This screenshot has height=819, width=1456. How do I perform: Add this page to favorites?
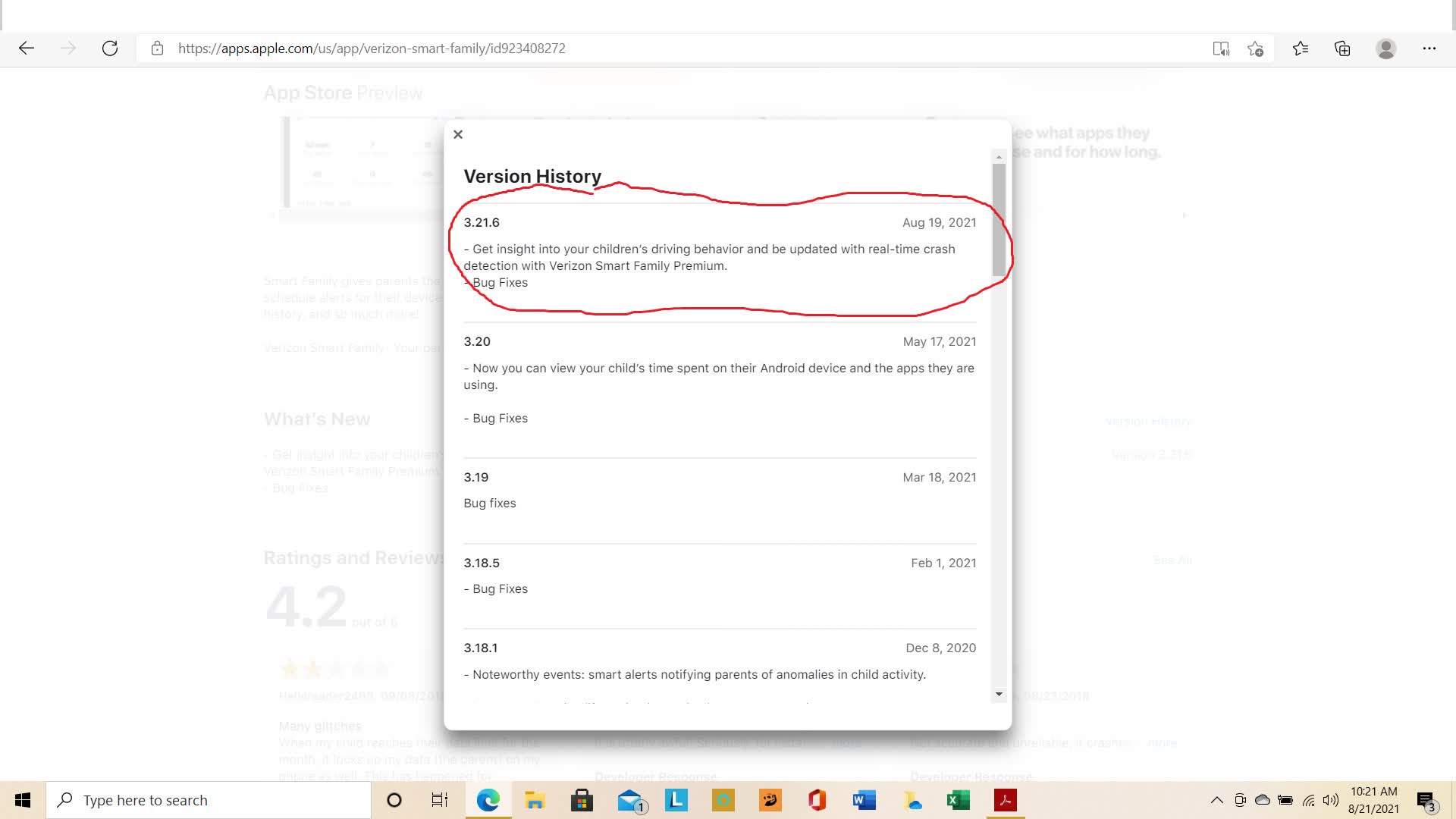click(1255, 49)
